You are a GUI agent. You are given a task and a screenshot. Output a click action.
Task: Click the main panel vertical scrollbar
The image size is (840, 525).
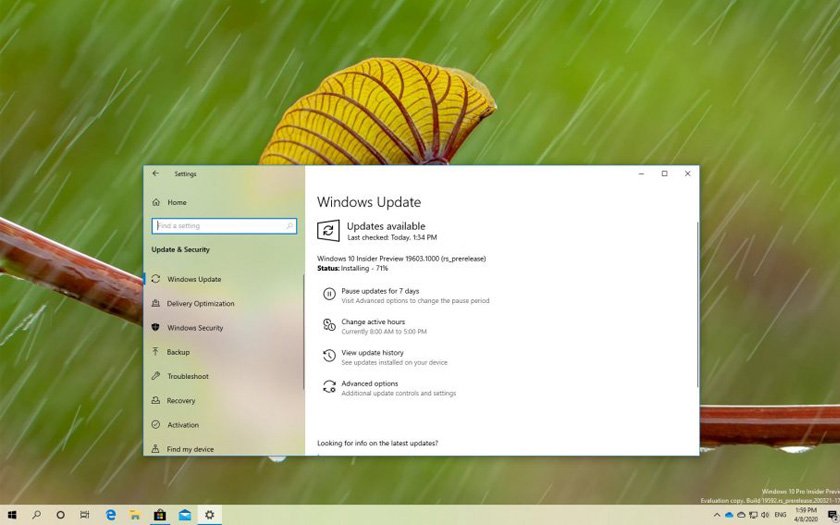tap(698, 300)
